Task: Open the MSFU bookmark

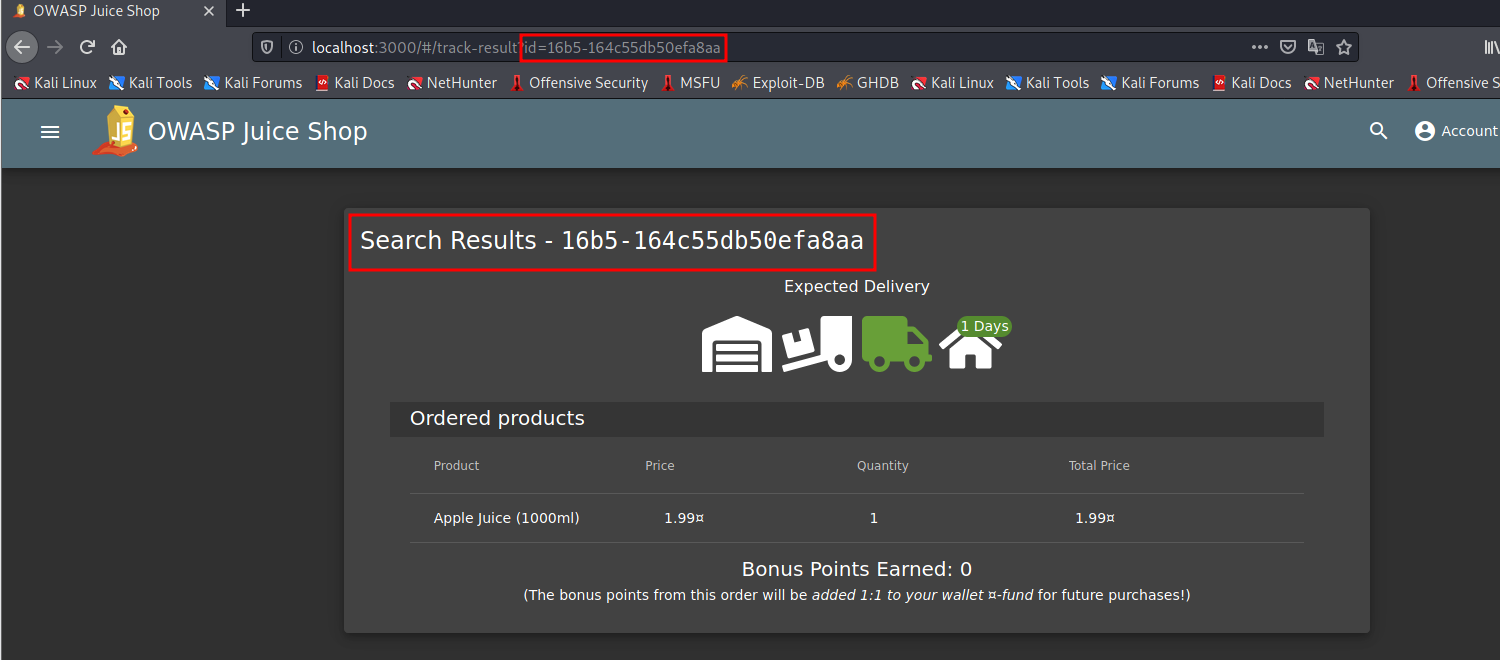Action: [690, 83]
